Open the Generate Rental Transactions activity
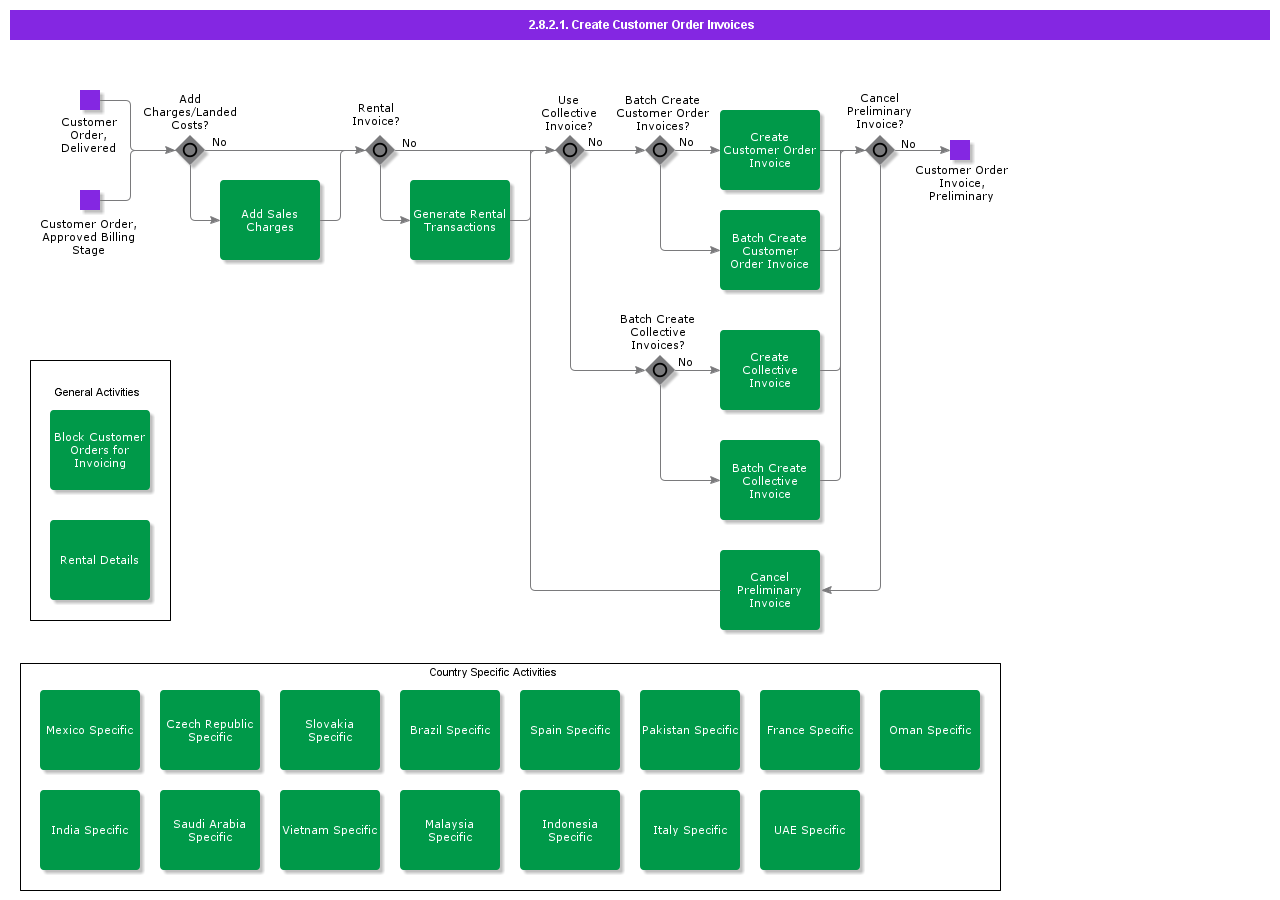 (460, 220)
